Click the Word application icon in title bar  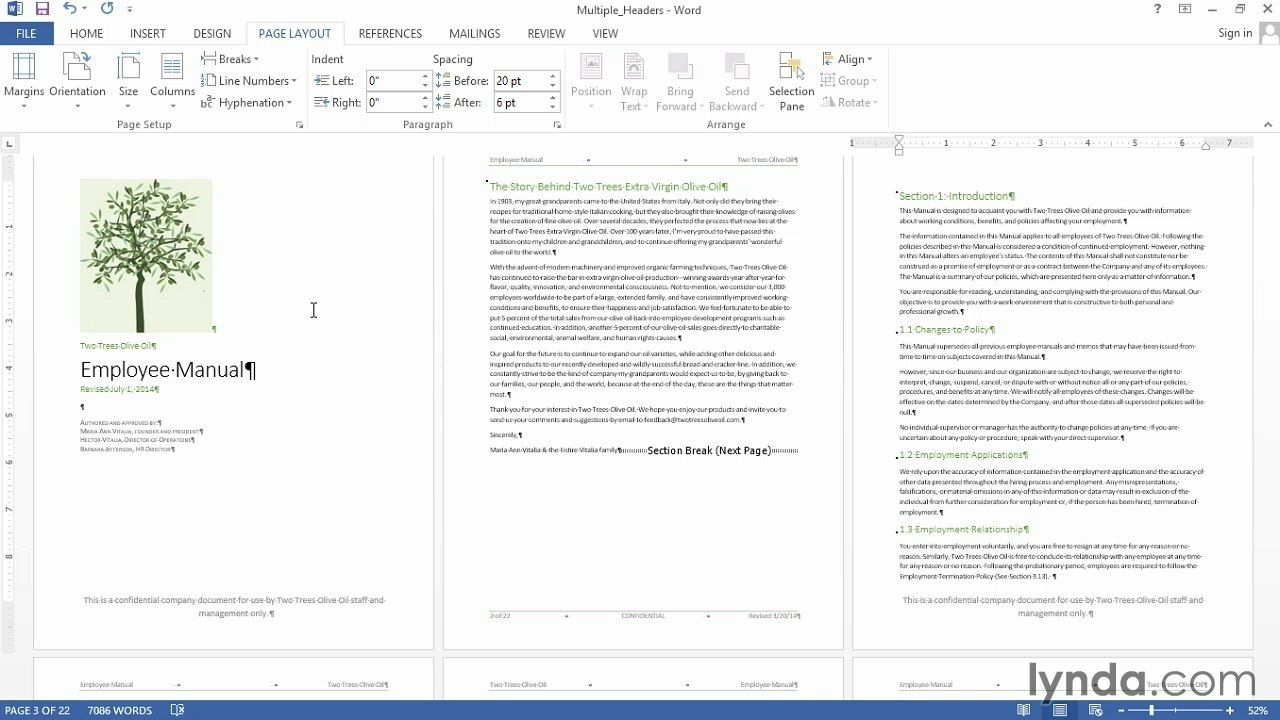14,9
